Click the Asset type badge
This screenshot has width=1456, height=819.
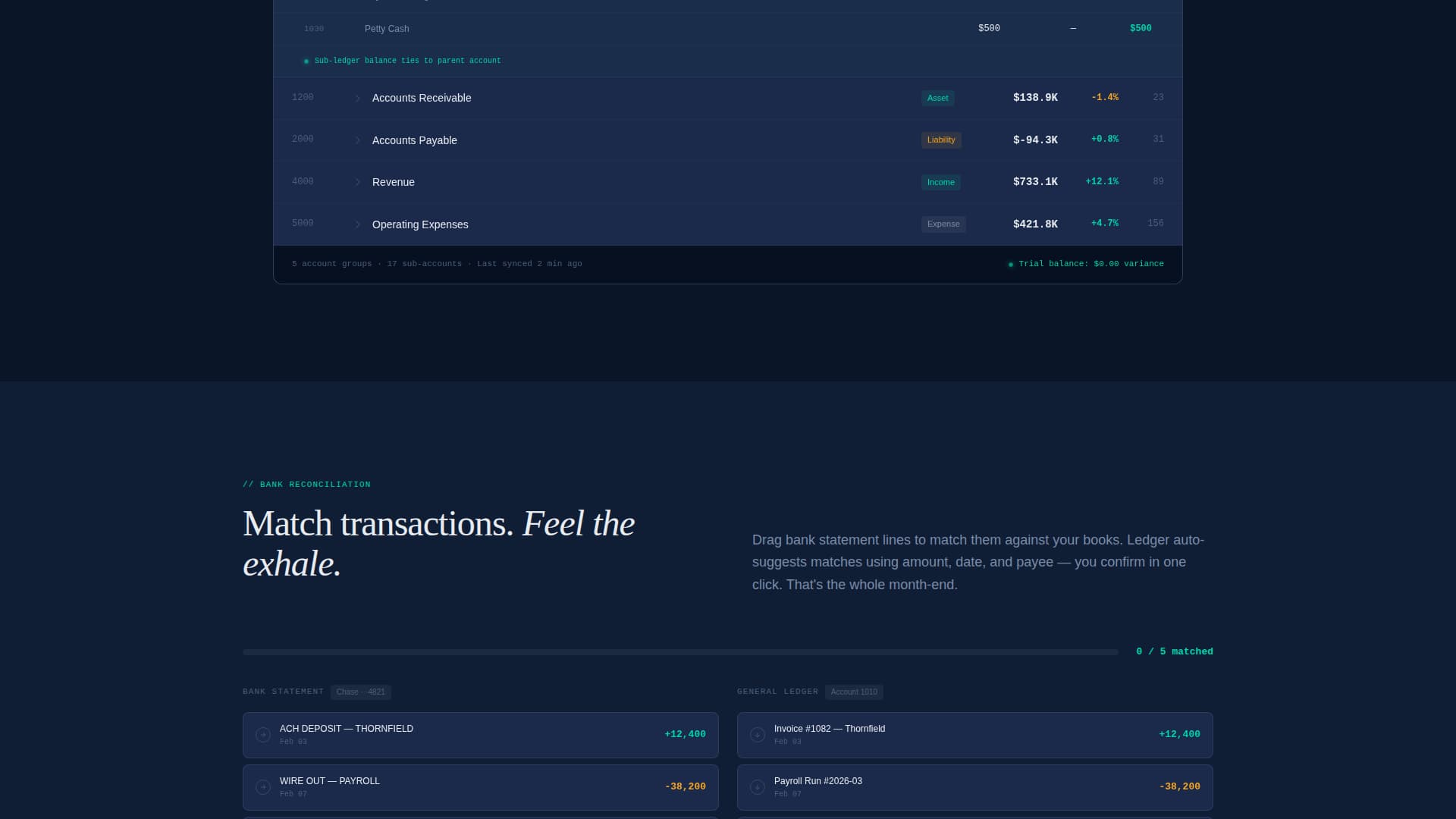click(937, 98)
